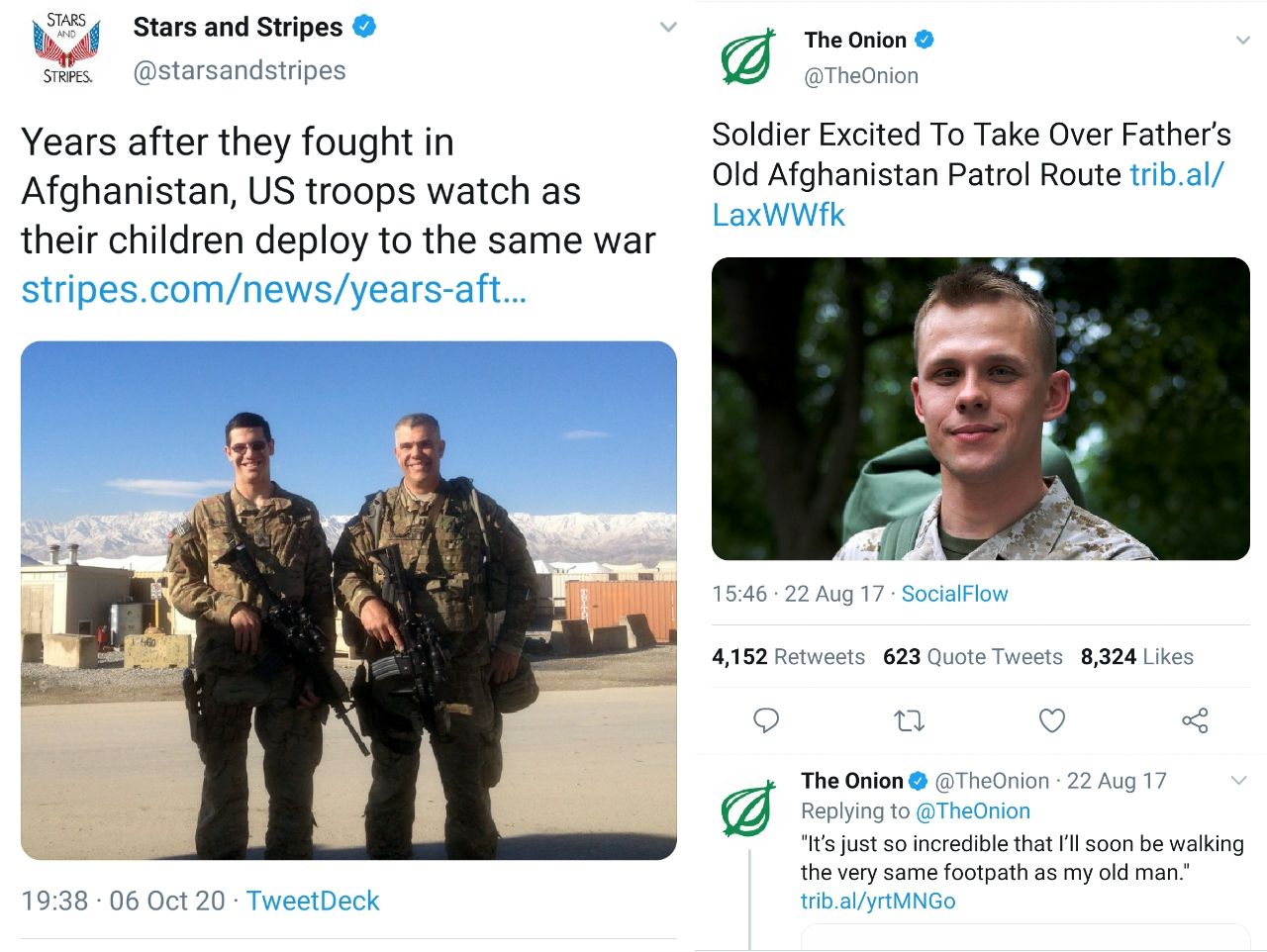Open The Onion profile avatar

[748, 54]
